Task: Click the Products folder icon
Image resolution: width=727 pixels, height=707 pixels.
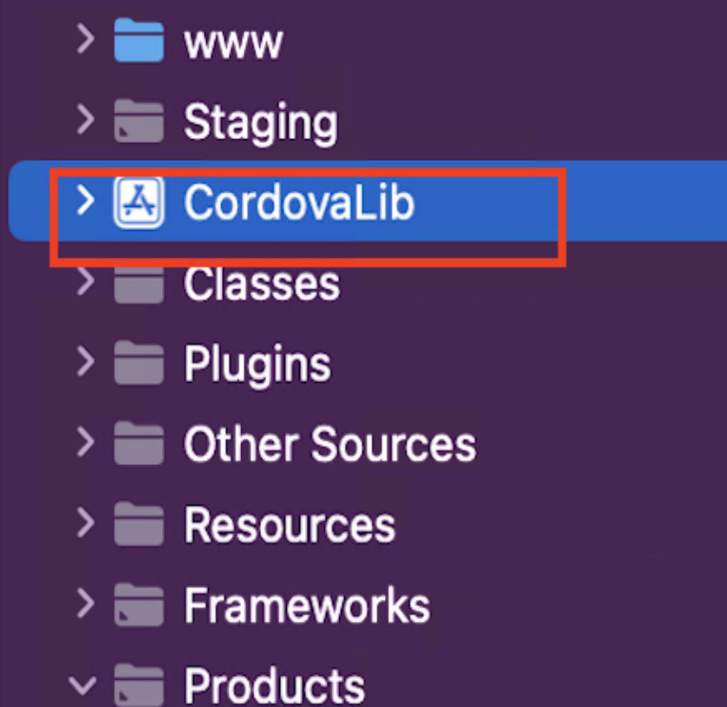Action: (x=139, y=685)
